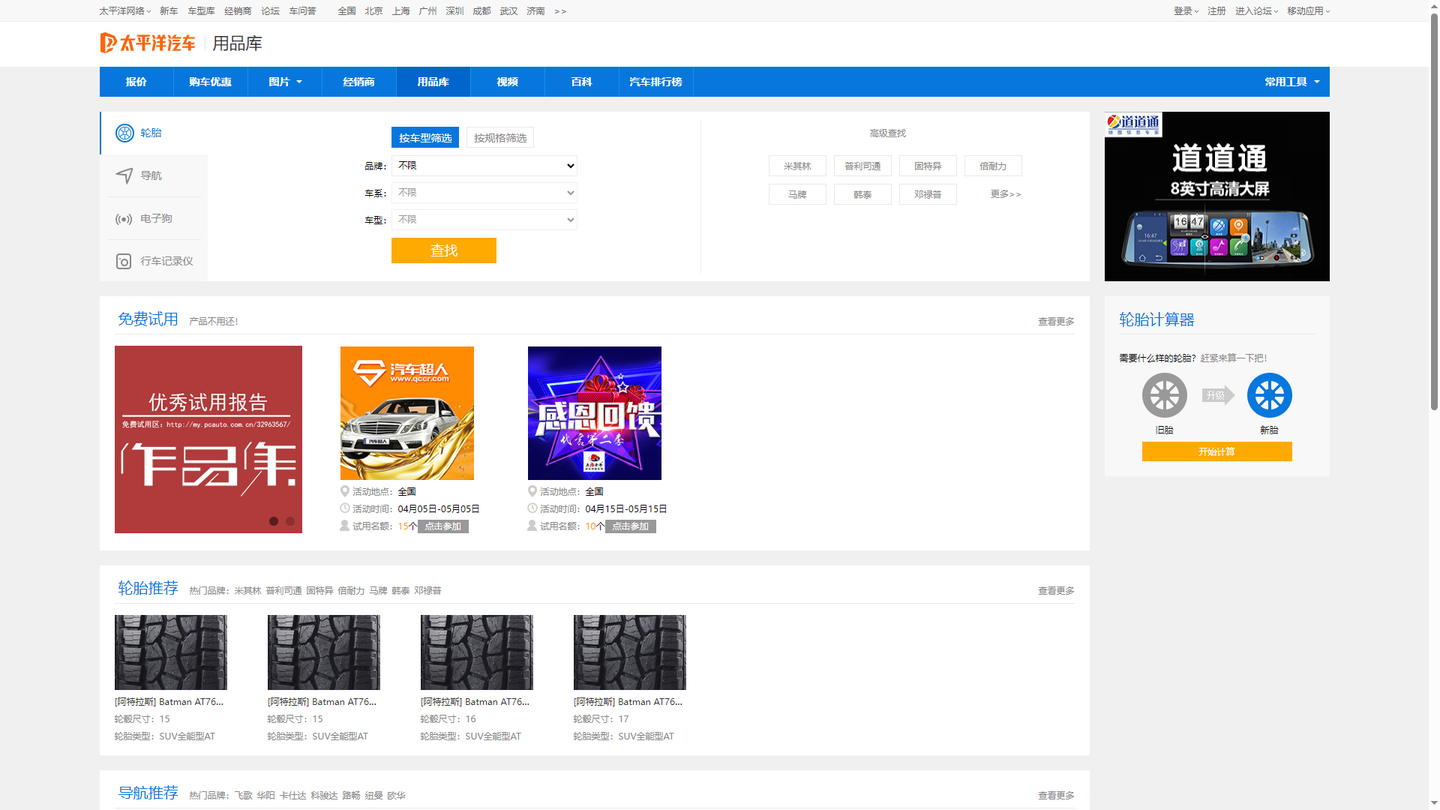Select the 固特异 brand button
Viewport: 1440px width, 810px height.
[x=928, y=166]
